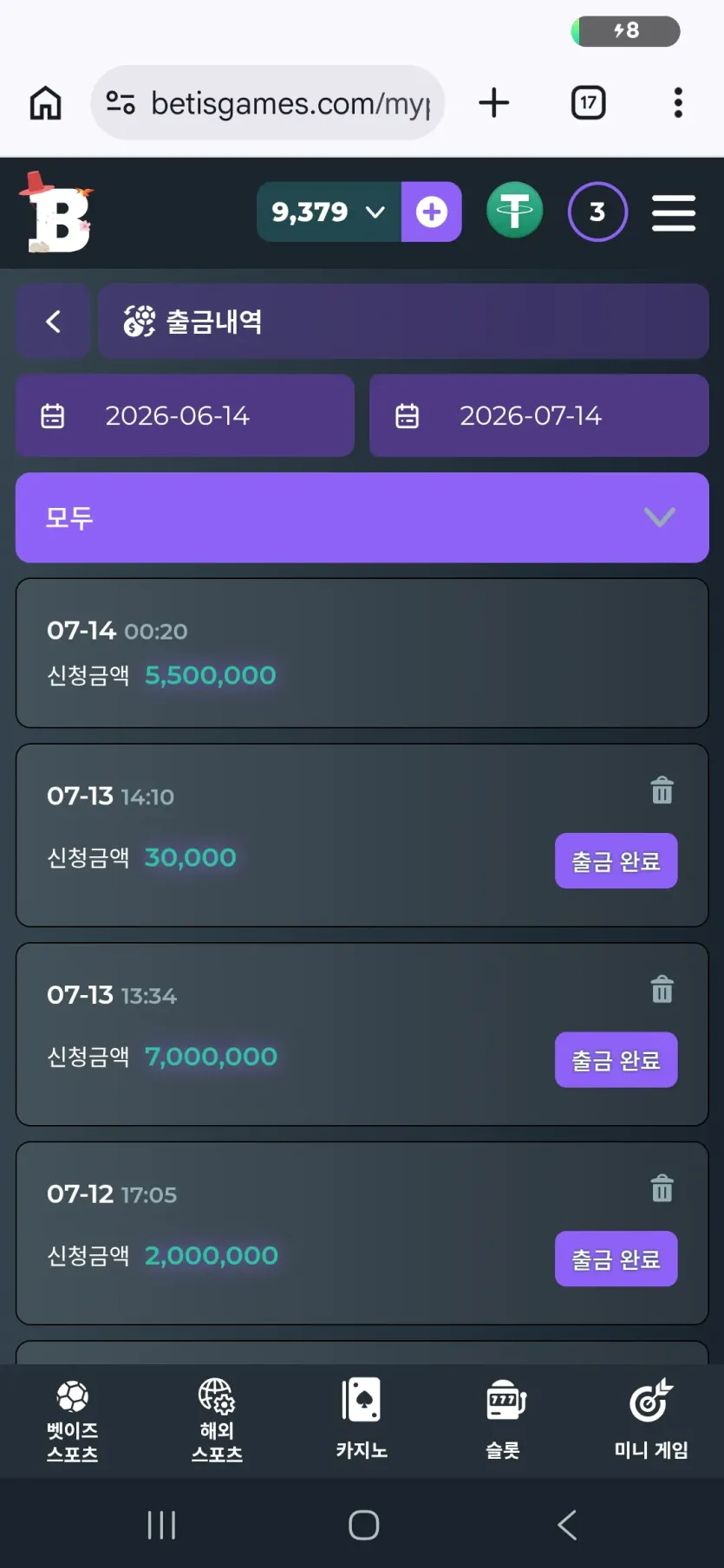Click 출금 완료 button for 7,000,000

click(616, 1059)
